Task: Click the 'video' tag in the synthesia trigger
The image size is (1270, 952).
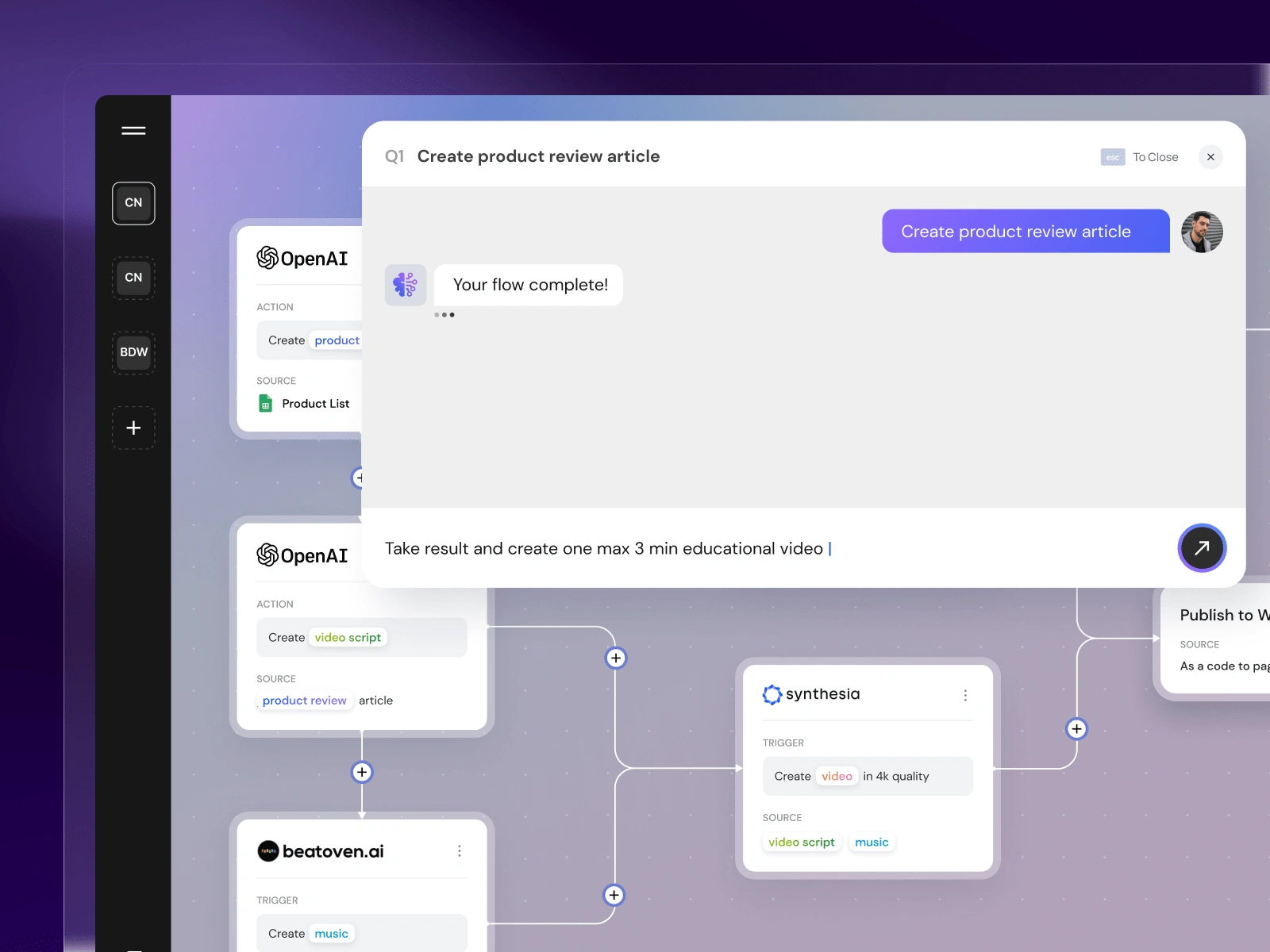Action: click(x=837, y=777)
